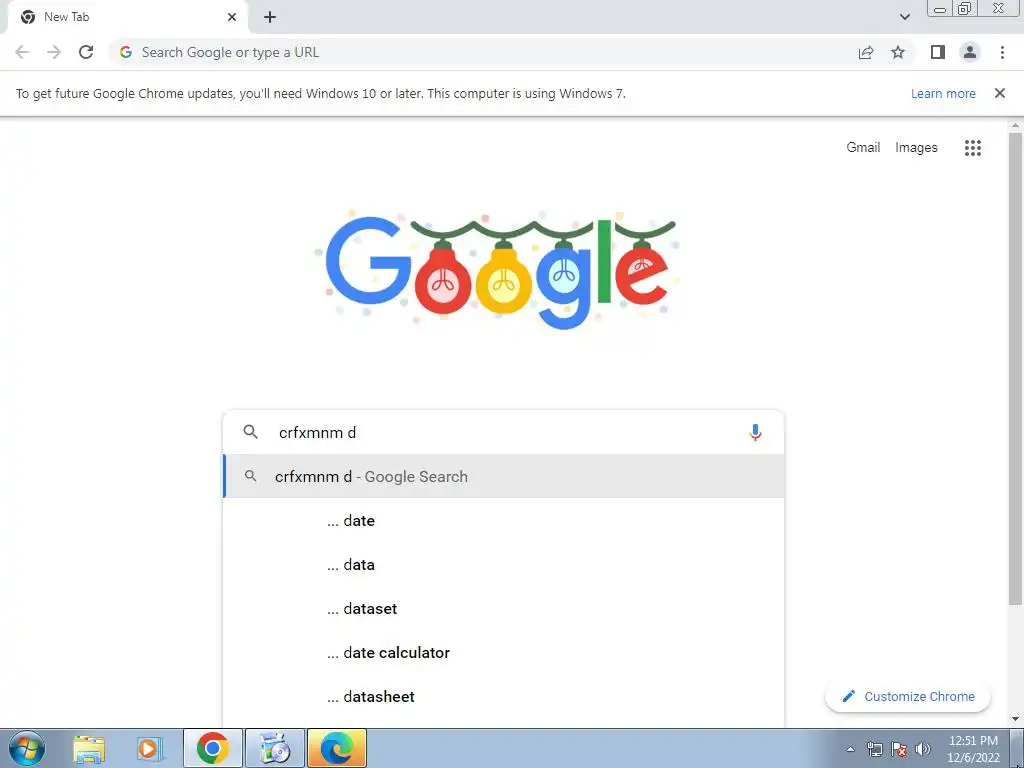1024x768 pixels.
Task: Click the disc installer taskbar icon
Action: tap(275, 748)
